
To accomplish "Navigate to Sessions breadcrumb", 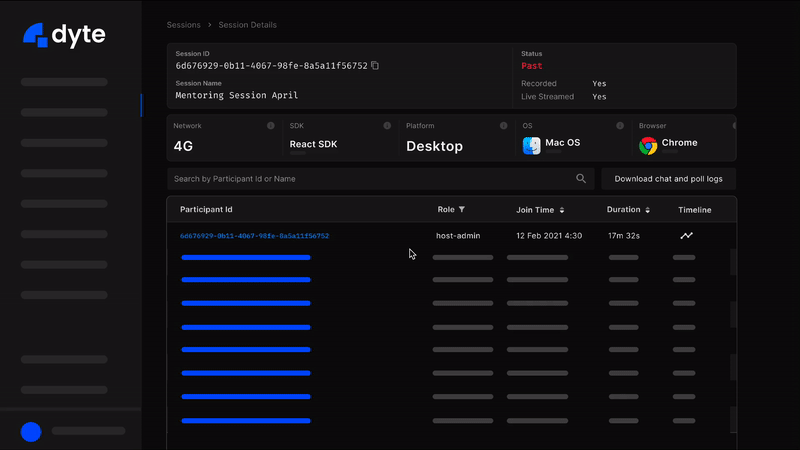I will pyautogui.click(x=184, y=25).
